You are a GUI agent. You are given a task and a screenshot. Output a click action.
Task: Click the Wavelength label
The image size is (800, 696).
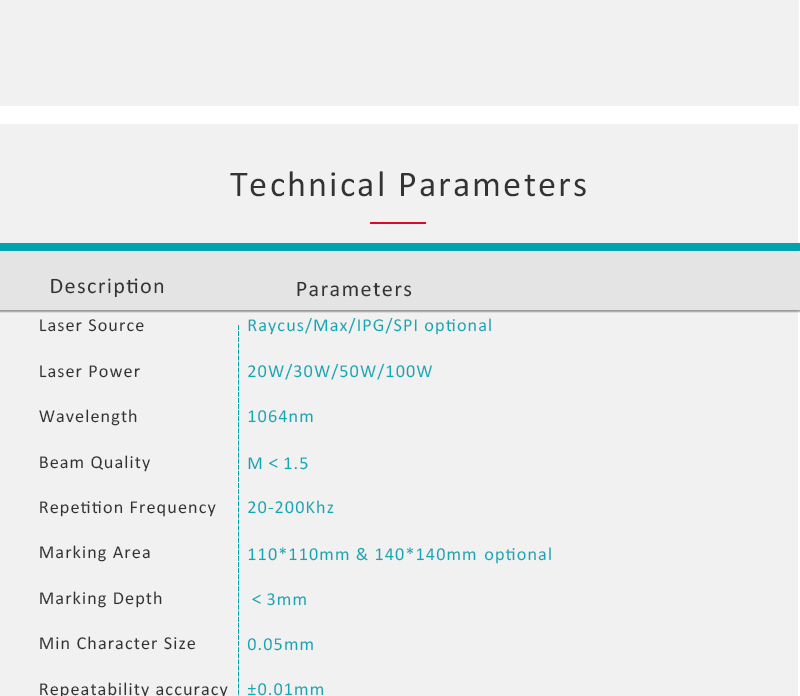pos(88,417)
